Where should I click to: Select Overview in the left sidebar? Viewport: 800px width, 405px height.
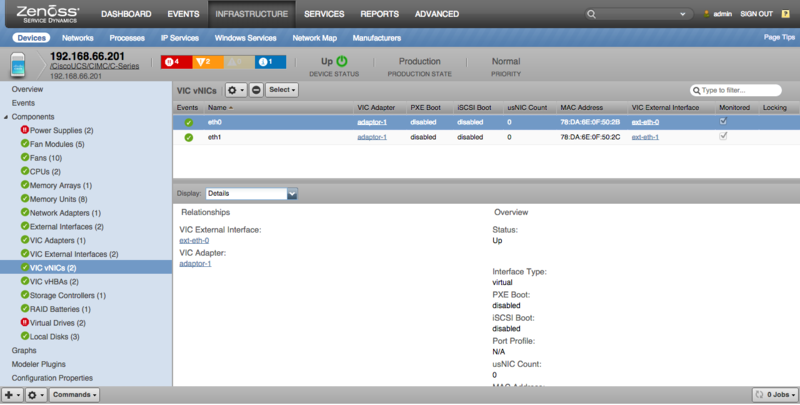[x=28, y=89]
